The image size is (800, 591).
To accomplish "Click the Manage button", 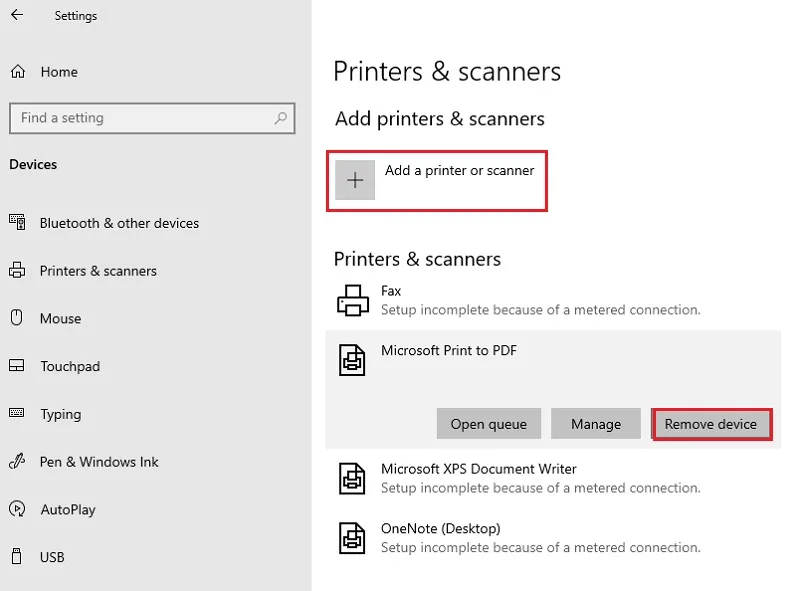I will pos(596,424).
